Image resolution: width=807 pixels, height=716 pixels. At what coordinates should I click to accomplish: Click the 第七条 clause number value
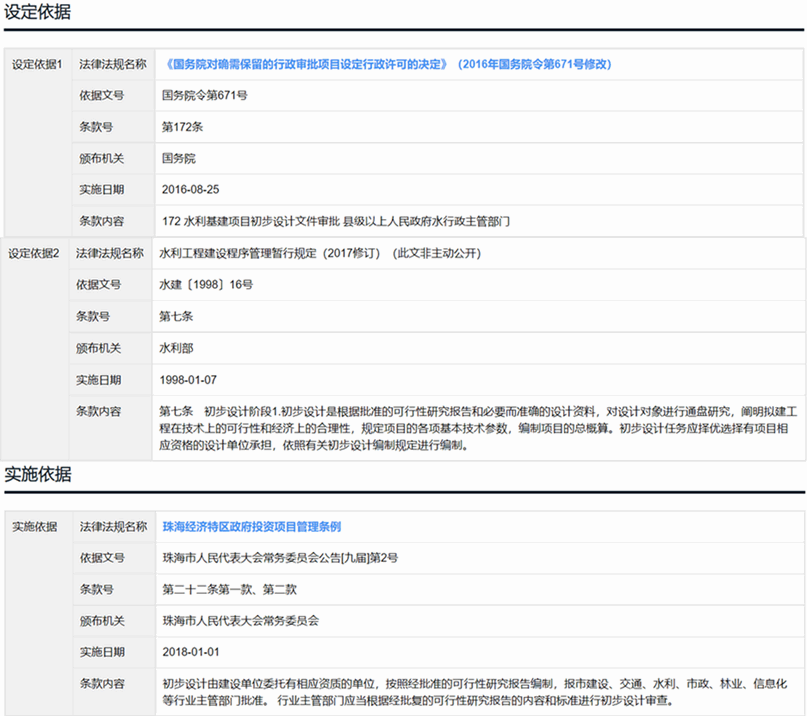[176, 317]
